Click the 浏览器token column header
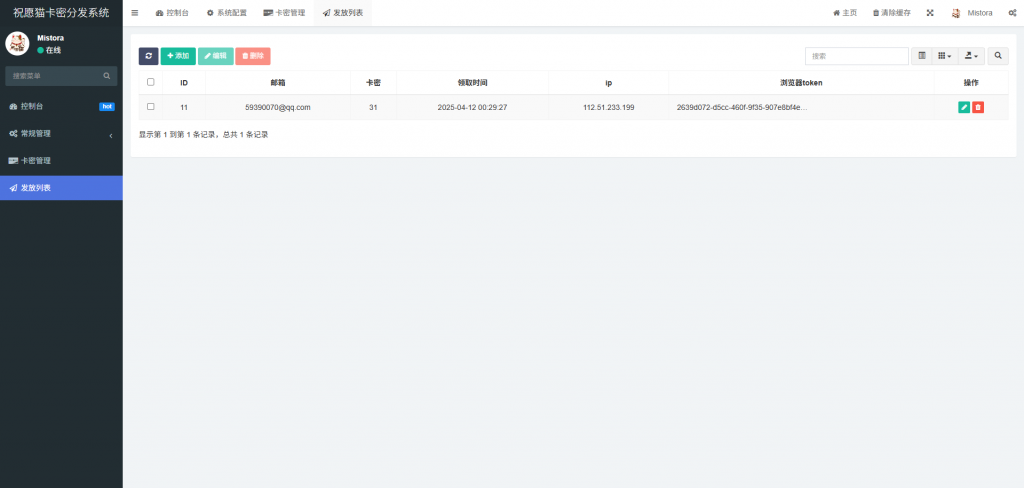Viewport: 1024px width, 488px height. click(801, 83)
